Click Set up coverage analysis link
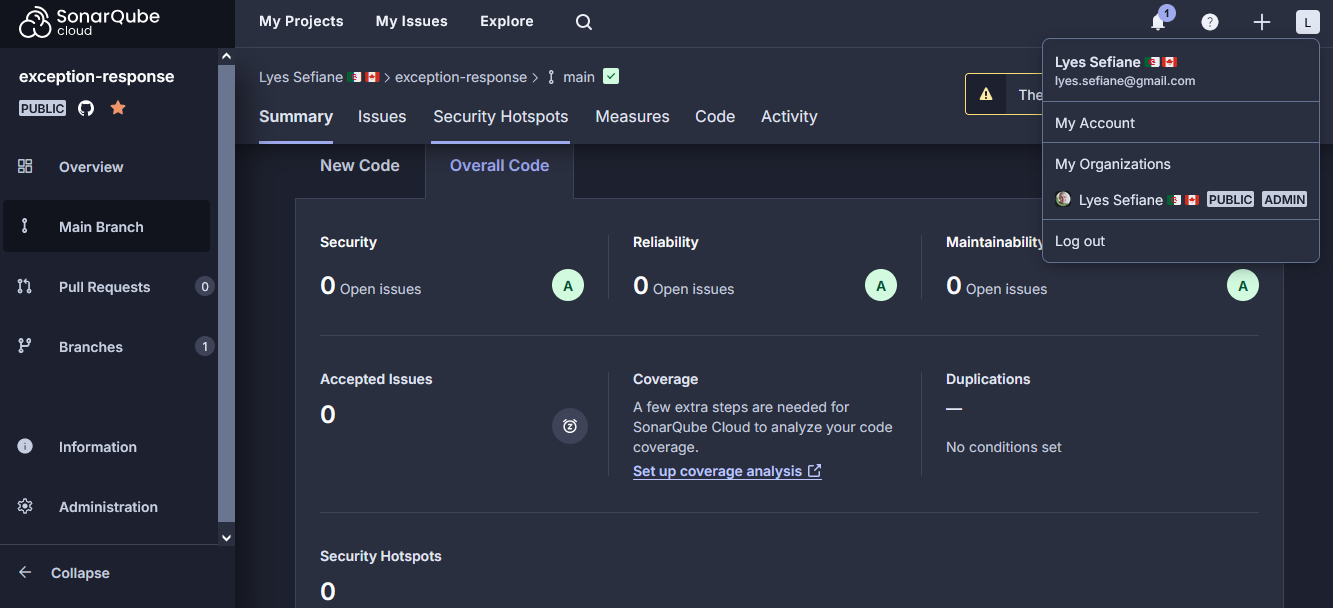This screenshot has width=1333, height=608. [727, 471]
